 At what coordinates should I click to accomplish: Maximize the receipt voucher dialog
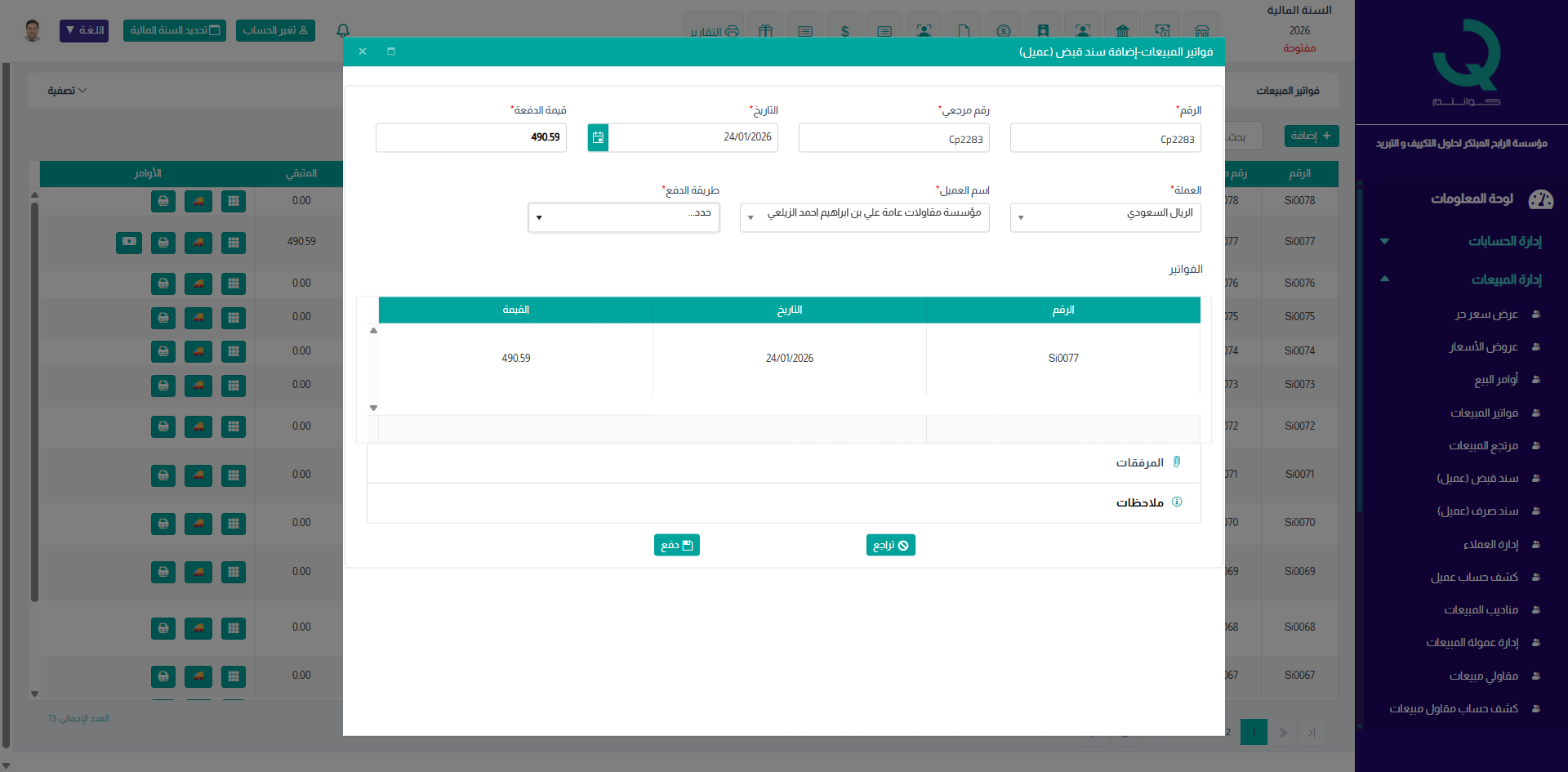coord(391,51)
